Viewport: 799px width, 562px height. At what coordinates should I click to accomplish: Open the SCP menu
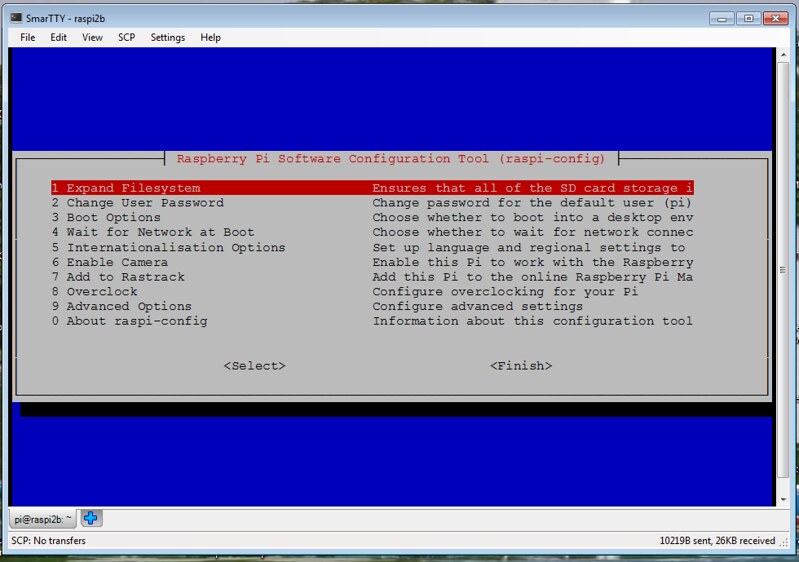(126, 37)
